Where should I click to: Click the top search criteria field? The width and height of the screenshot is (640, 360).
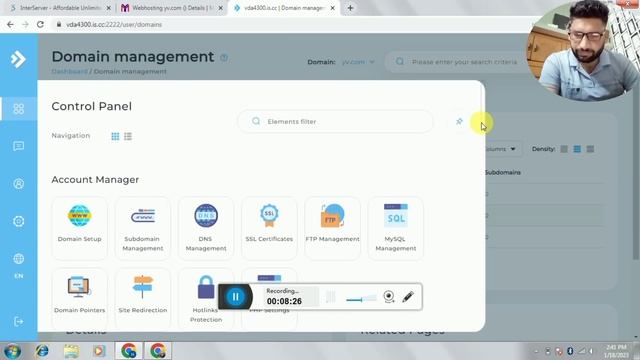[x=457, y=62]
